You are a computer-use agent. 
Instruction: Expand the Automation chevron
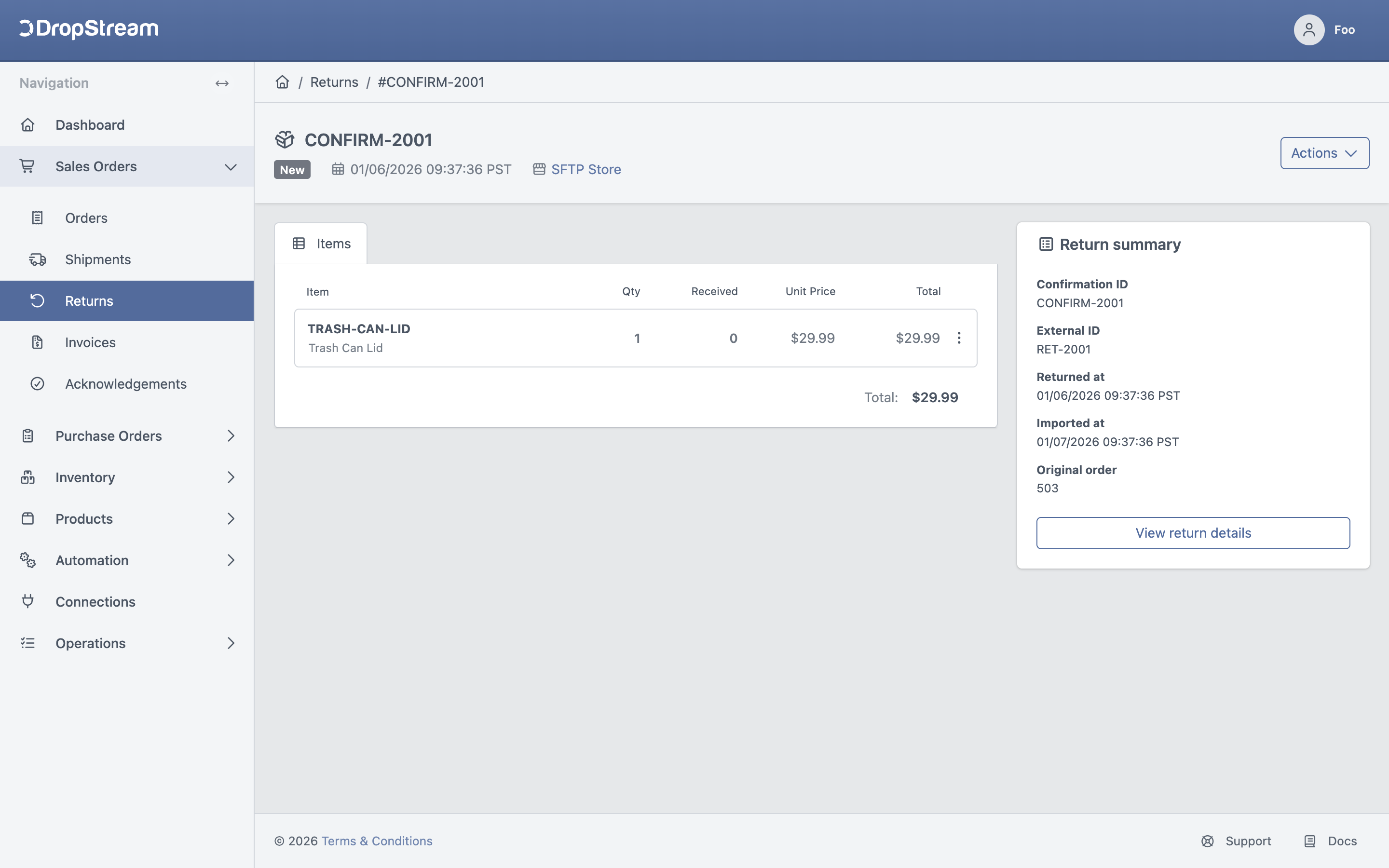click(231, 560)
